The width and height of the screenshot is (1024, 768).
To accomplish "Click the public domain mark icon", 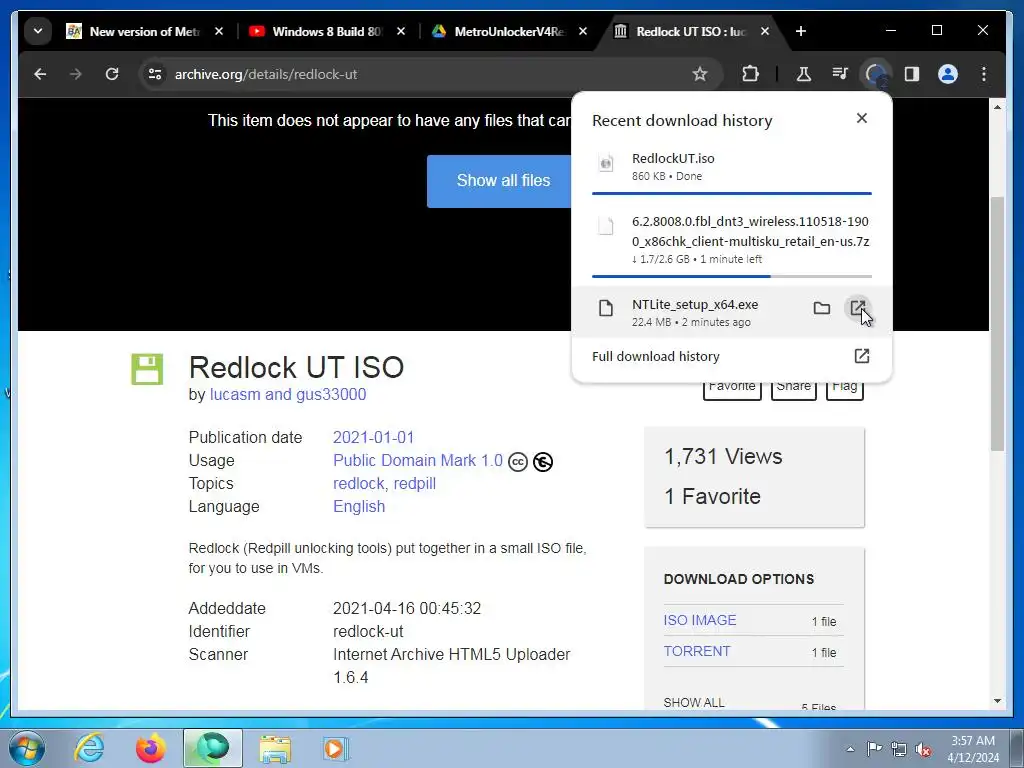I will [x=543, y=462].
